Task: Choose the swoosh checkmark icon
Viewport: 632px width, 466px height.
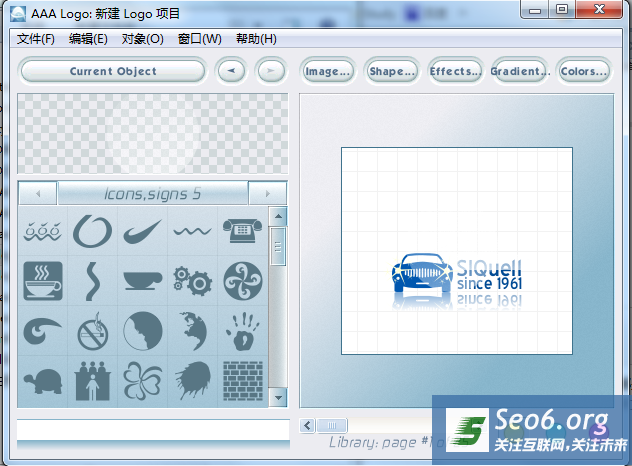Action: 142,231
